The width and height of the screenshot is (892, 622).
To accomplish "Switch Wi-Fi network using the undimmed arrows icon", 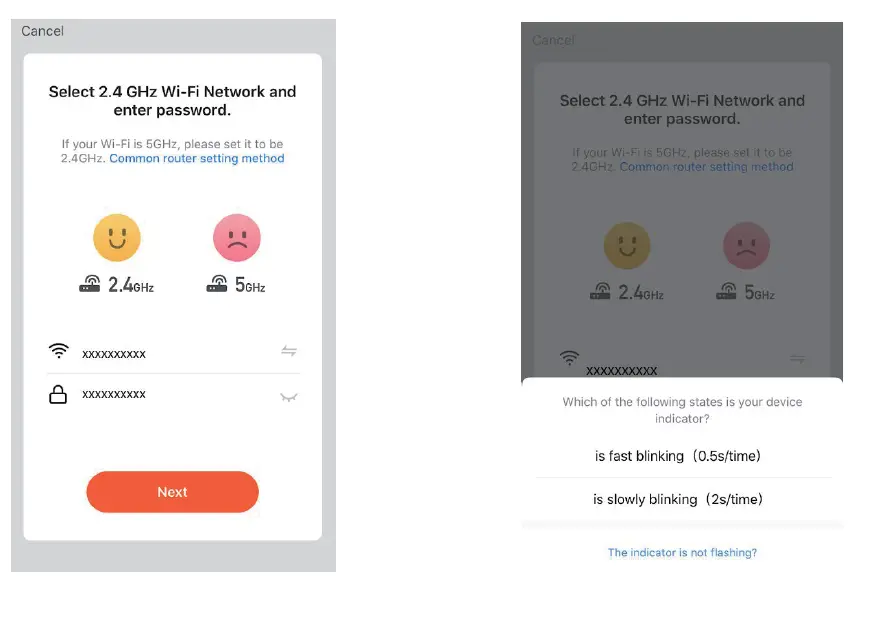I will click(x=289, y=351).
